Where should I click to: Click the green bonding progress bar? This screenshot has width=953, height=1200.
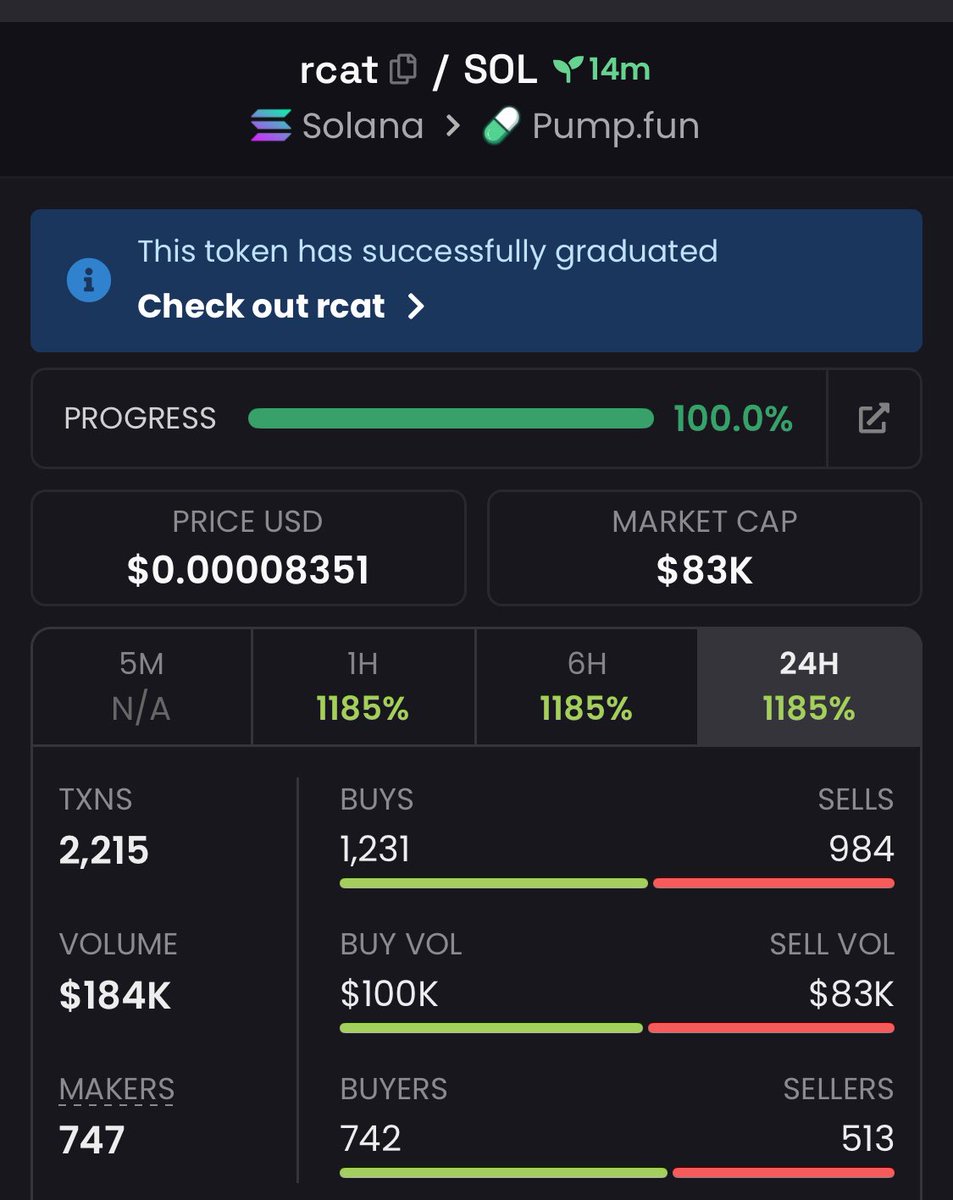pyautogui.click(x=450, y=418)
